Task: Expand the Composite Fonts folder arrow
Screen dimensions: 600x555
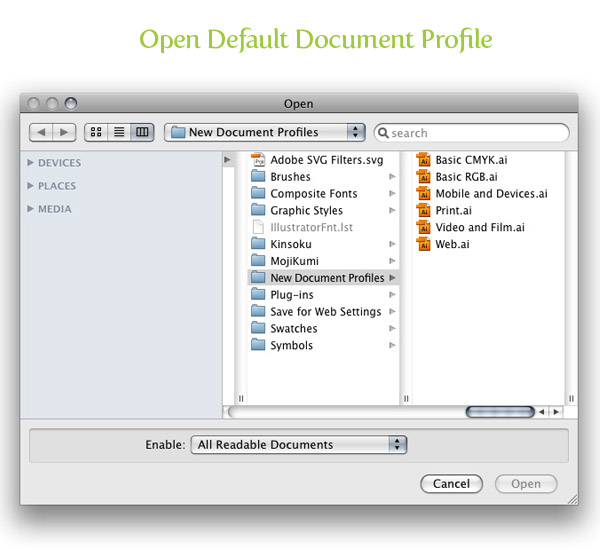Action: 392,193
